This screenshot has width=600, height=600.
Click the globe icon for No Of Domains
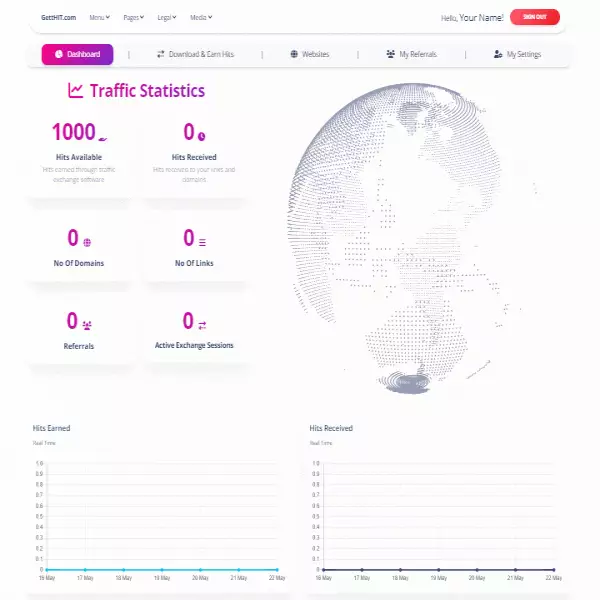tap(87, 242)
